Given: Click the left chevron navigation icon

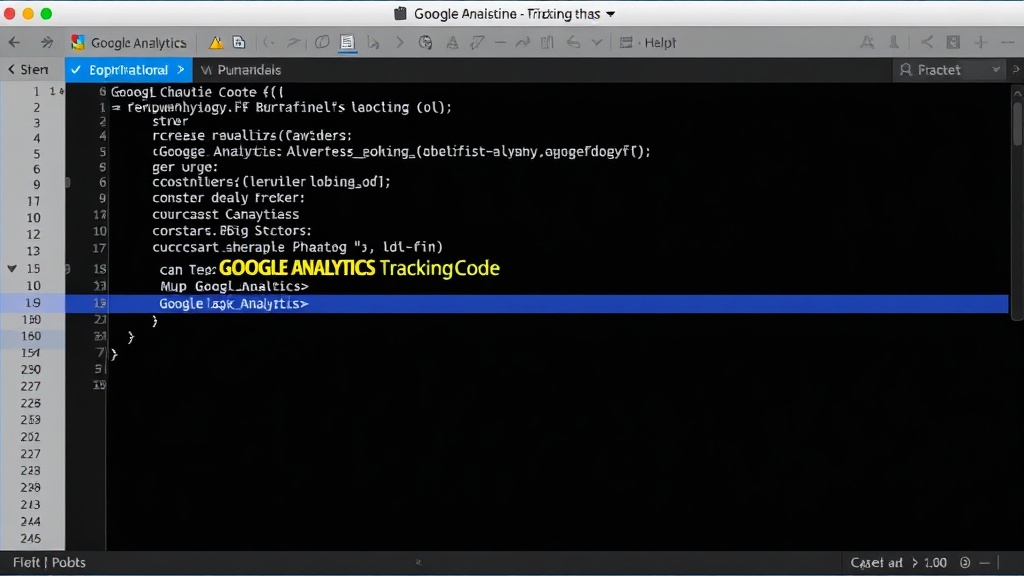Looking at the screenshot, I should coord(268,42).
